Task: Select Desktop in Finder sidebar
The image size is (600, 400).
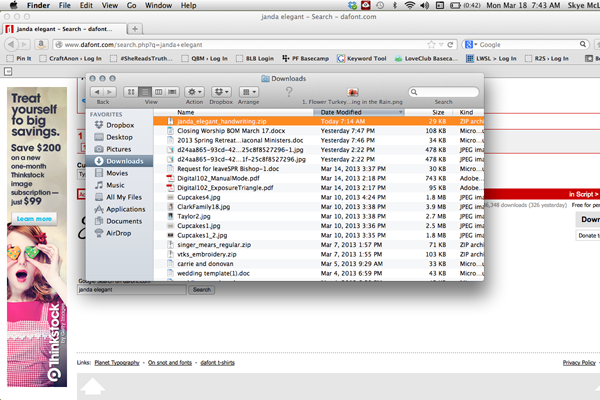Action: coord(119,137)
